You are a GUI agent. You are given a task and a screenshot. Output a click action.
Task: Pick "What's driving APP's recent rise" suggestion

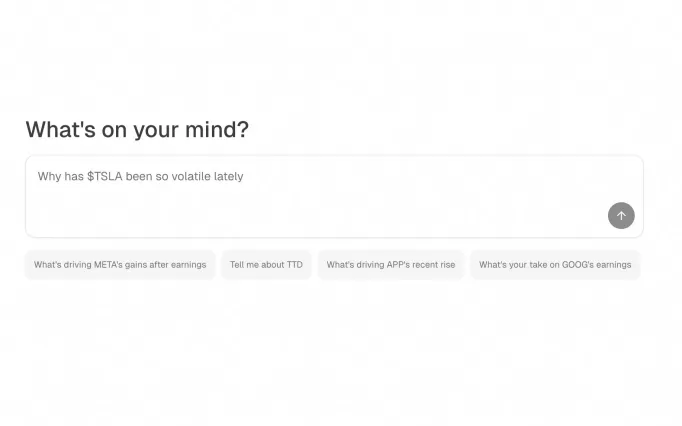pyautogui.click(x=390, y=265)
